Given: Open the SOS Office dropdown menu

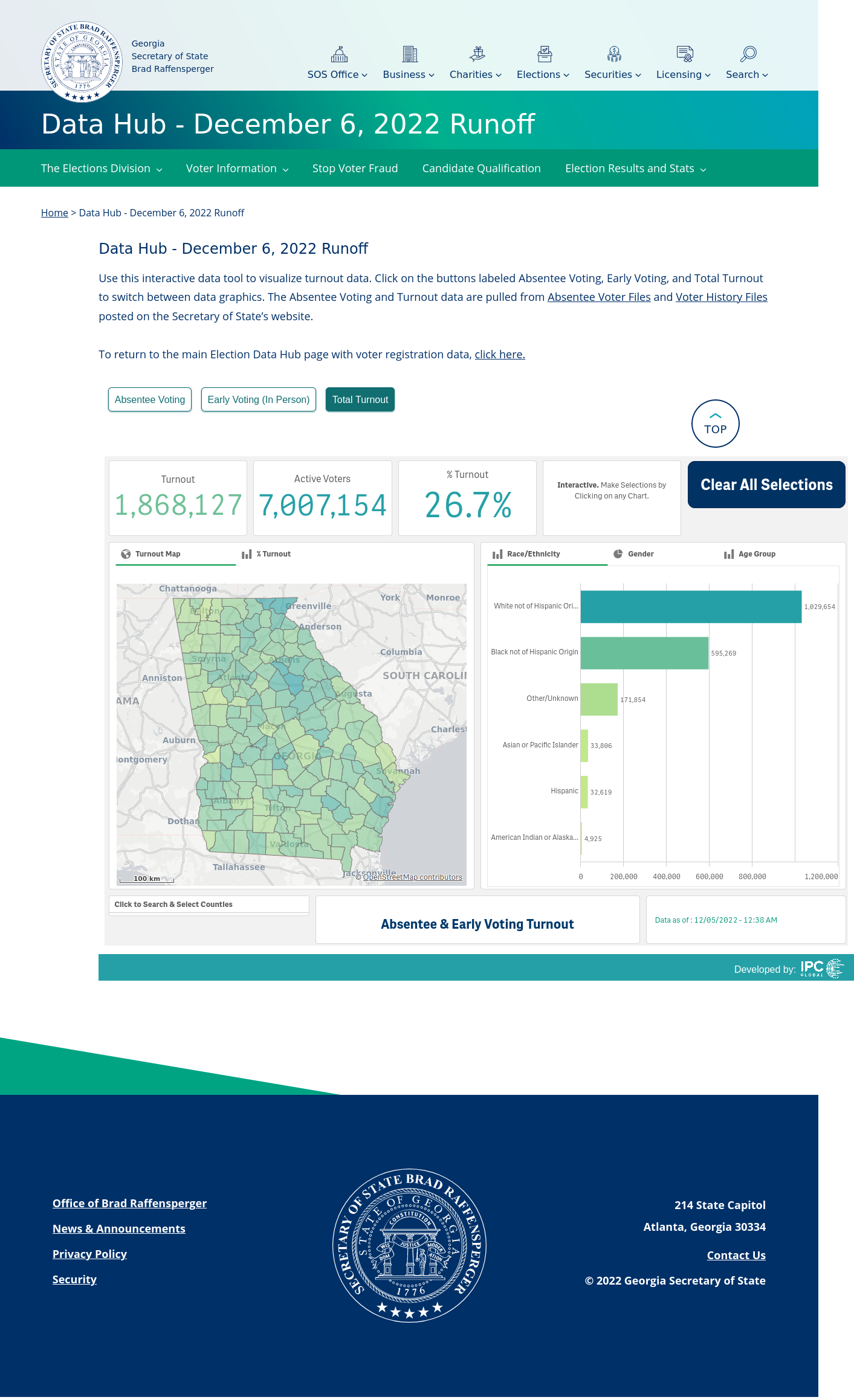Looking at the screenshot, I should click(x=337, y=74).
